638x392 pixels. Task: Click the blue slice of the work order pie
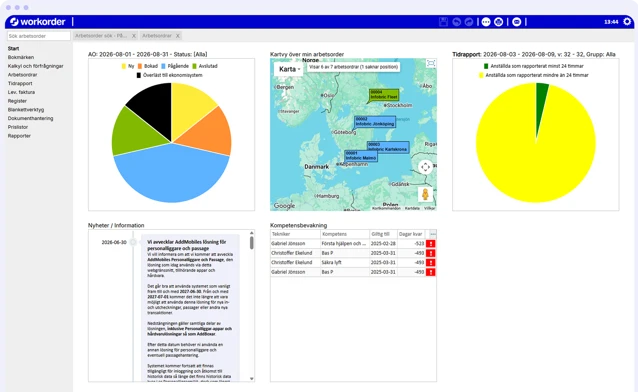point(171,175)
